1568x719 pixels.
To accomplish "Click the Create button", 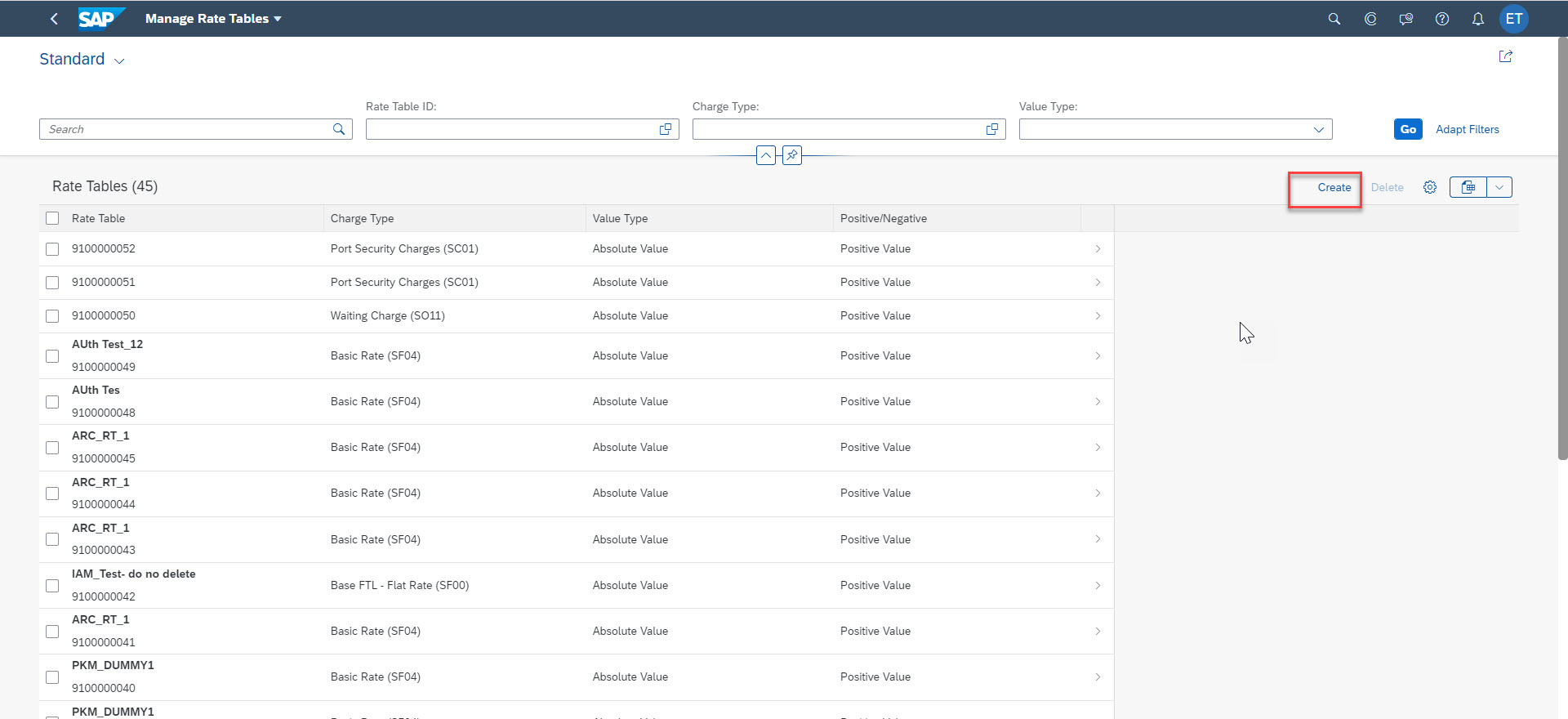I will pyautogui.click(x=1334, y=187).
